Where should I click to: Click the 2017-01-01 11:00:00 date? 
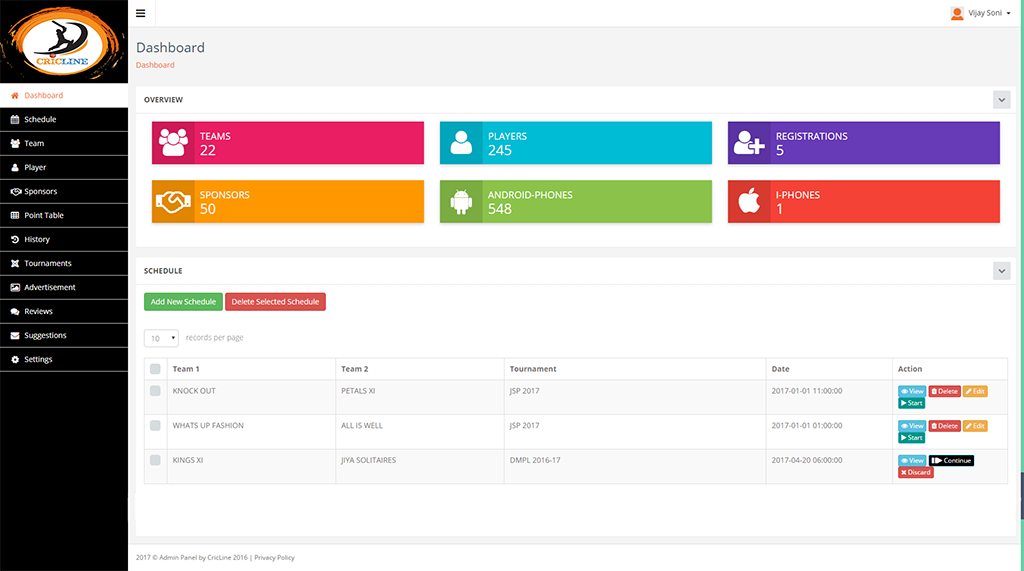[x=807, y=391]
